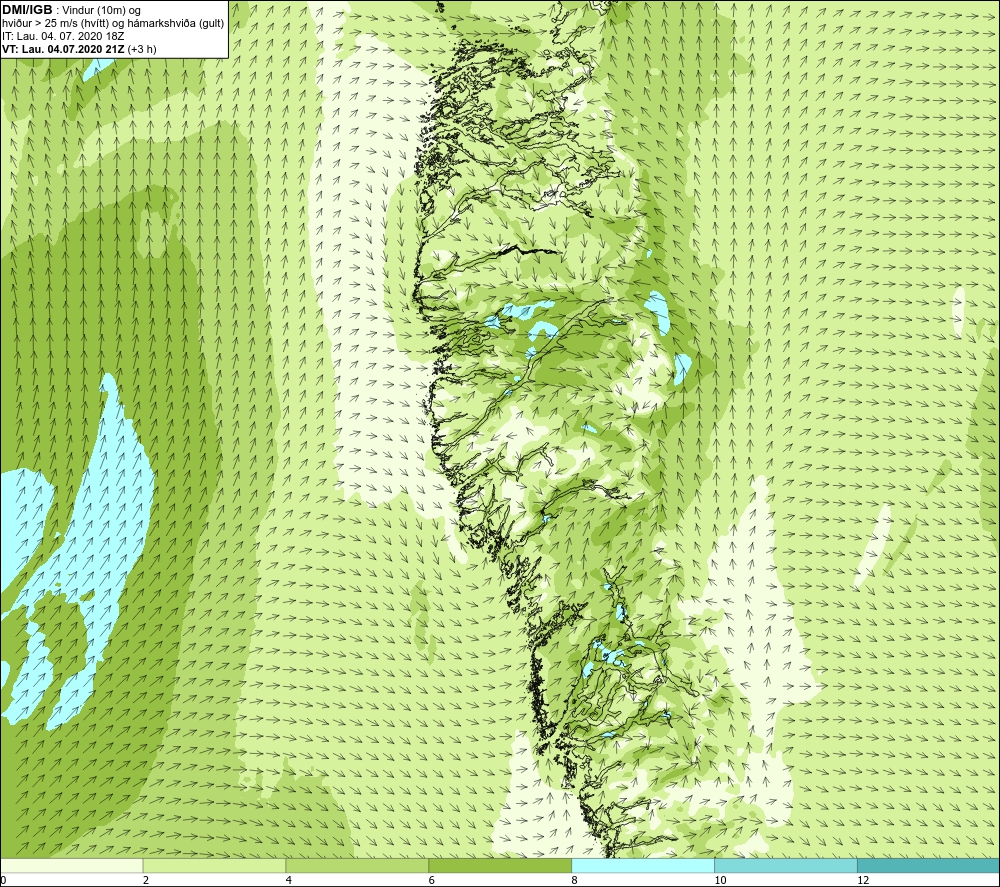Viewport: 1000px width, 887px height.
Task: Click the 2–4 m/s legend color swatch
Action: coord(214,865)
